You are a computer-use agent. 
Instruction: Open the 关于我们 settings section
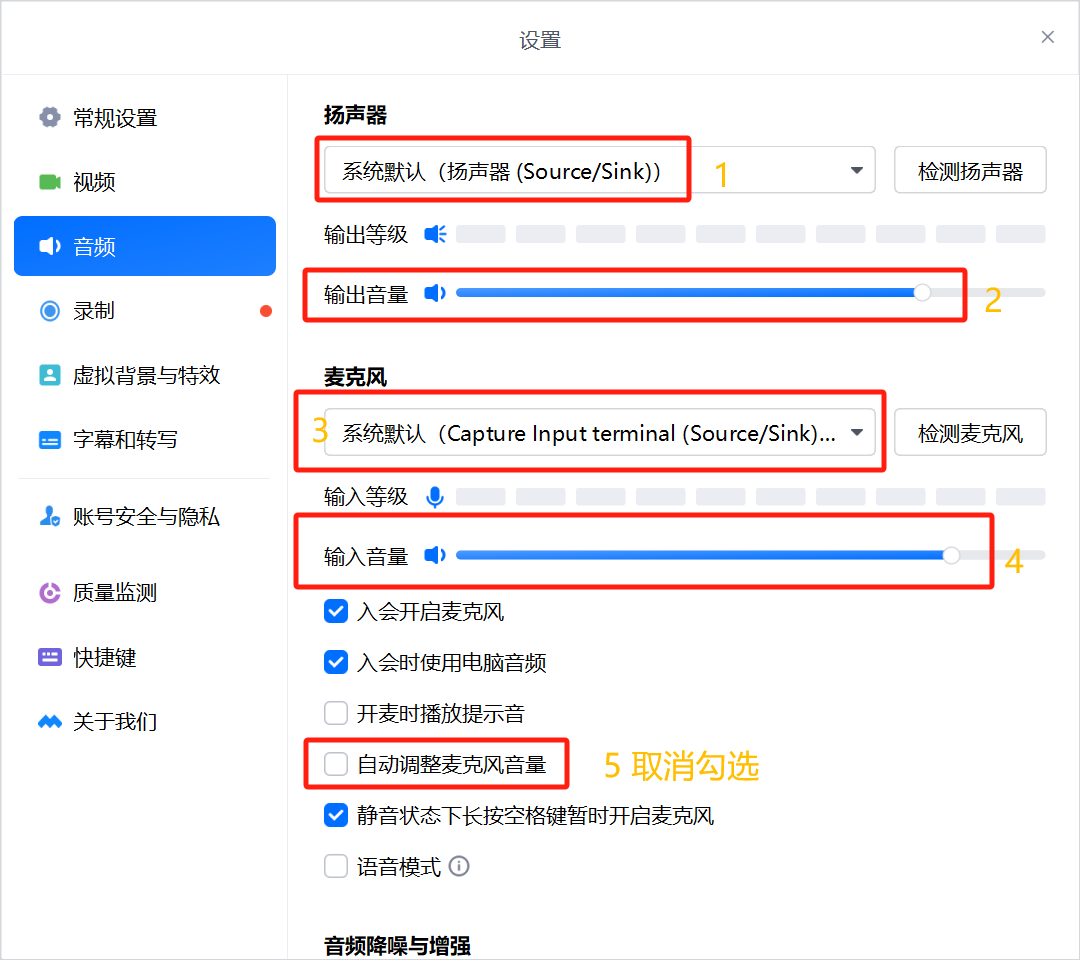pyautogui.click(x=114, y=722)
